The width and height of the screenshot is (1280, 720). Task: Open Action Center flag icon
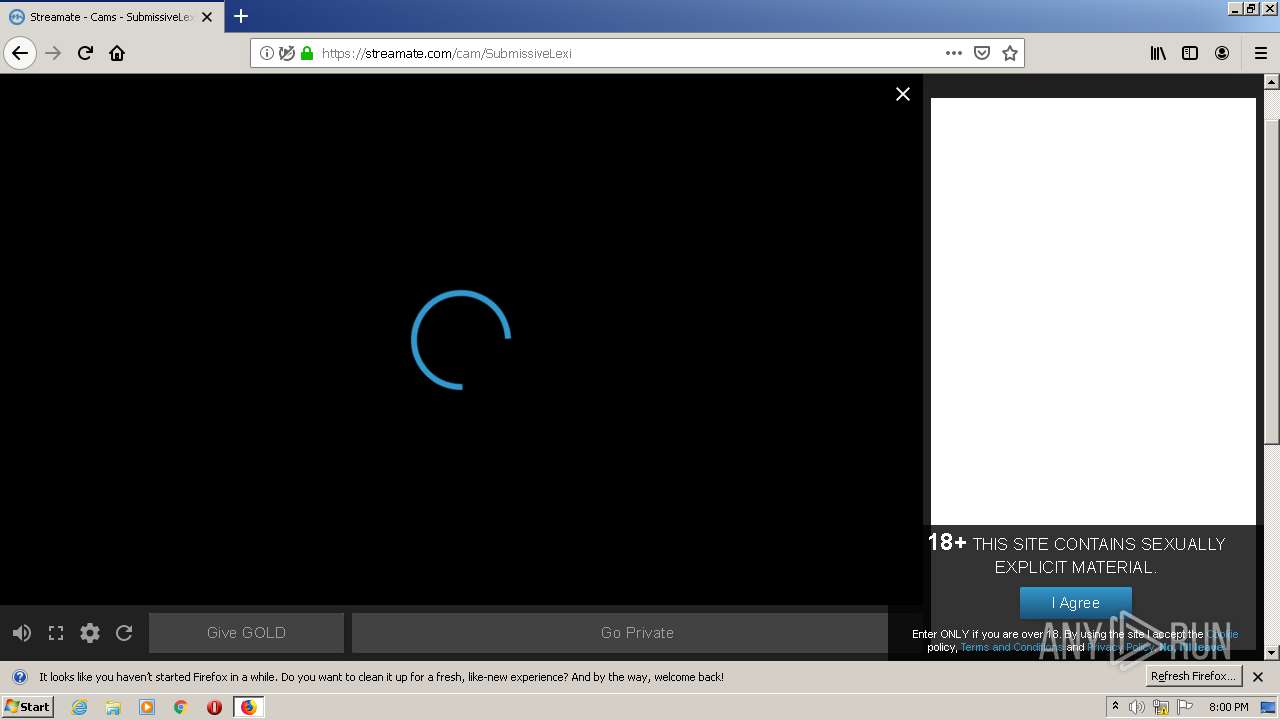(x=1185, y=707)
